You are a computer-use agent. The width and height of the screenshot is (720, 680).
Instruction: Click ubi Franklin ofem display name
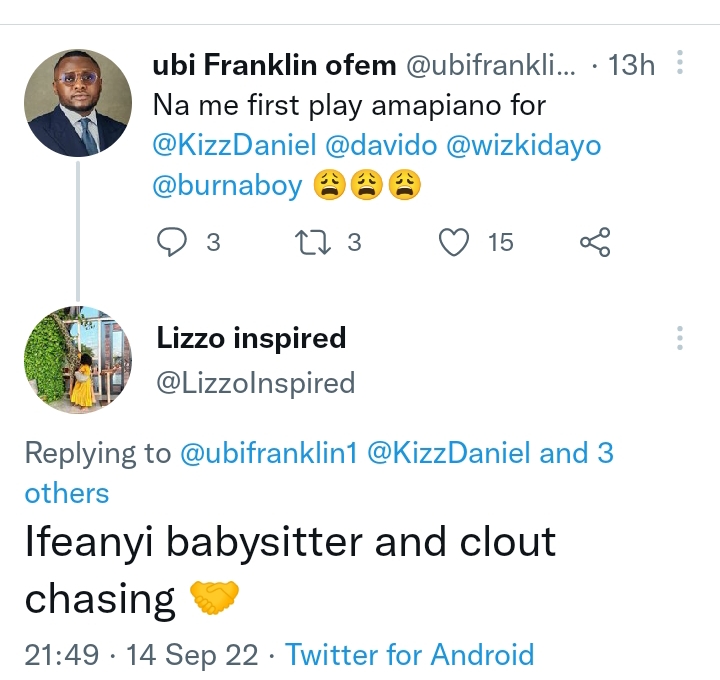pos(273,66)
